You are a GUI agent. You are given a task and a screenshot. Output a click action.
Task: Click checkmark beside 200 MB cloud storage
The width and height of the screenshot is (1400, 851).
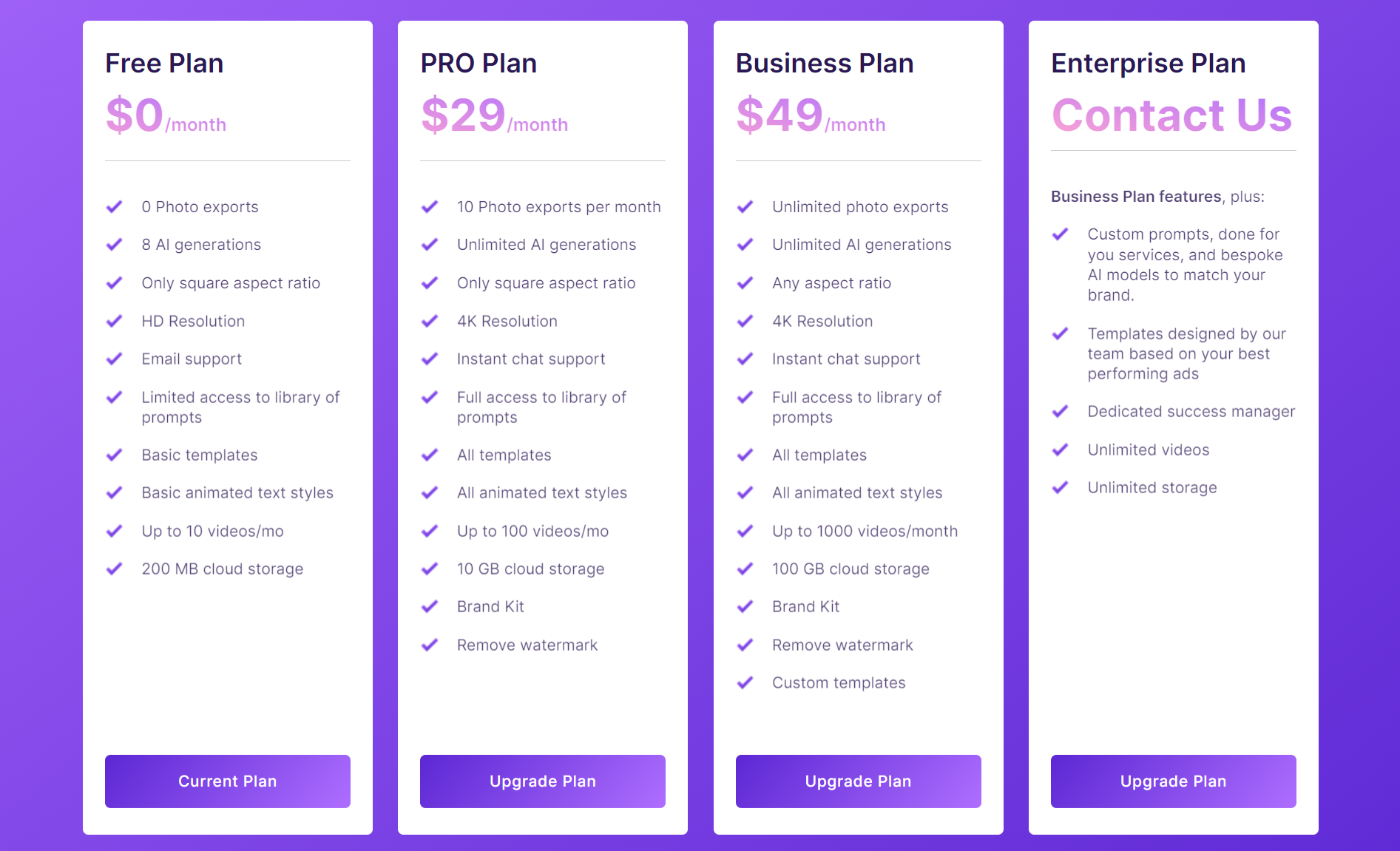(115, 569)
